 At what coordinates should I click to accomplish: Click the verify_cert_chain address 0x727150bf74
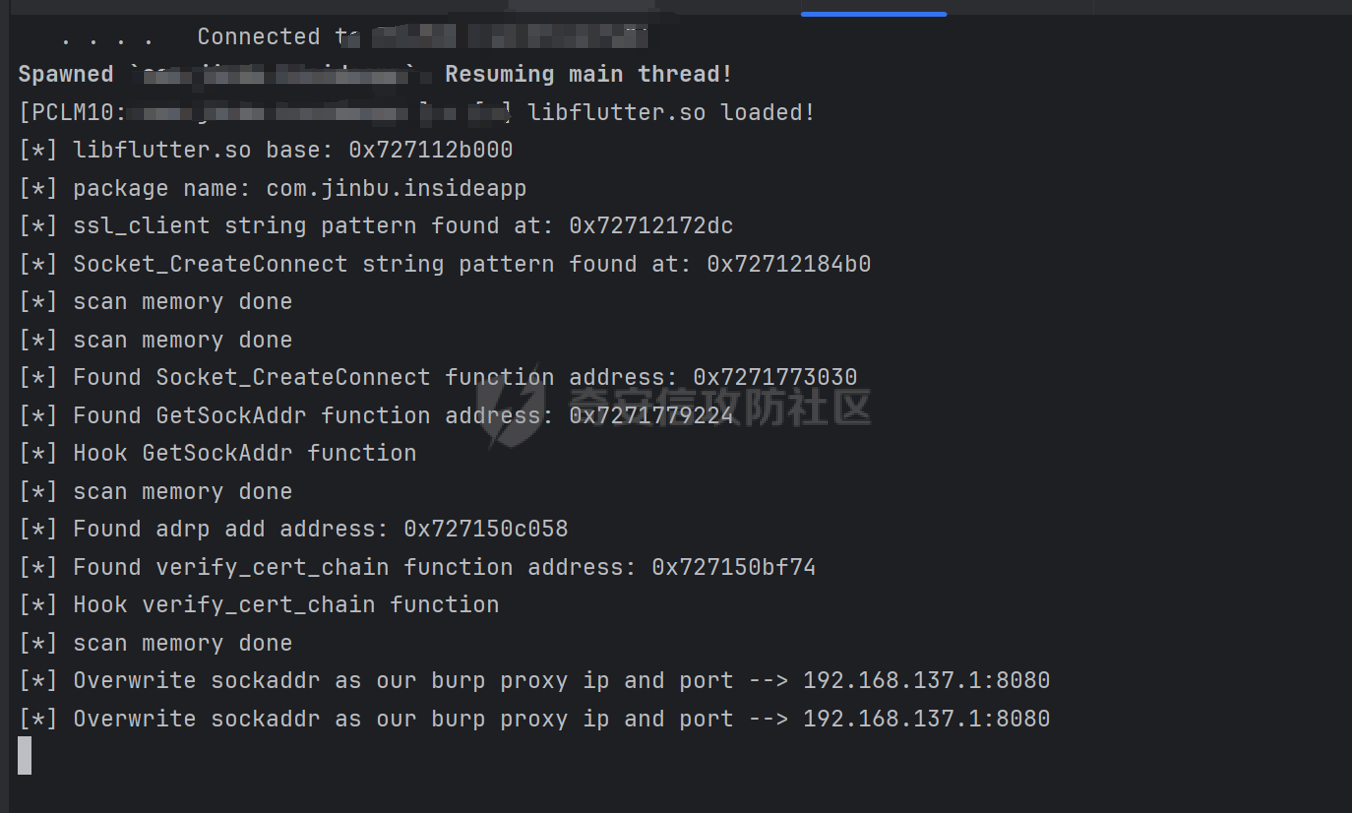tap(734, 567)
